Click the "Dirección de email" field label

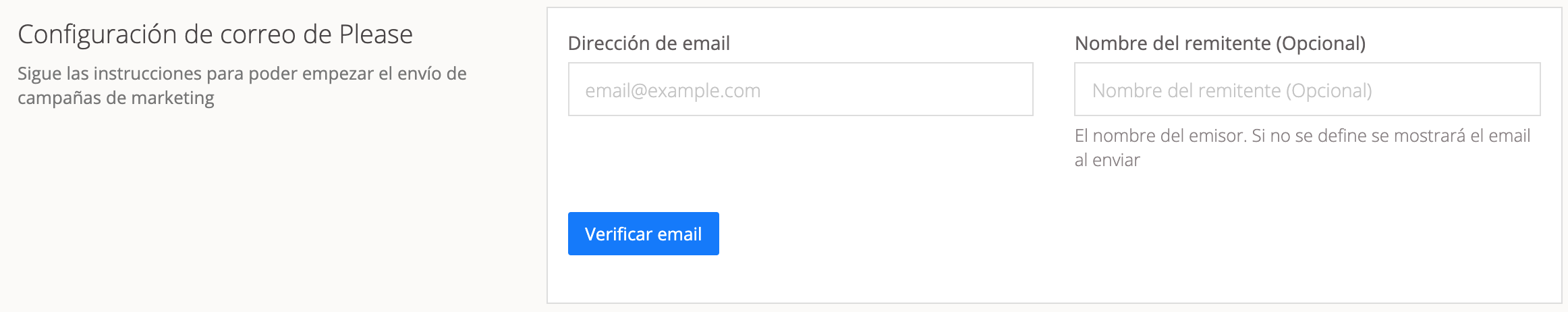648,43
